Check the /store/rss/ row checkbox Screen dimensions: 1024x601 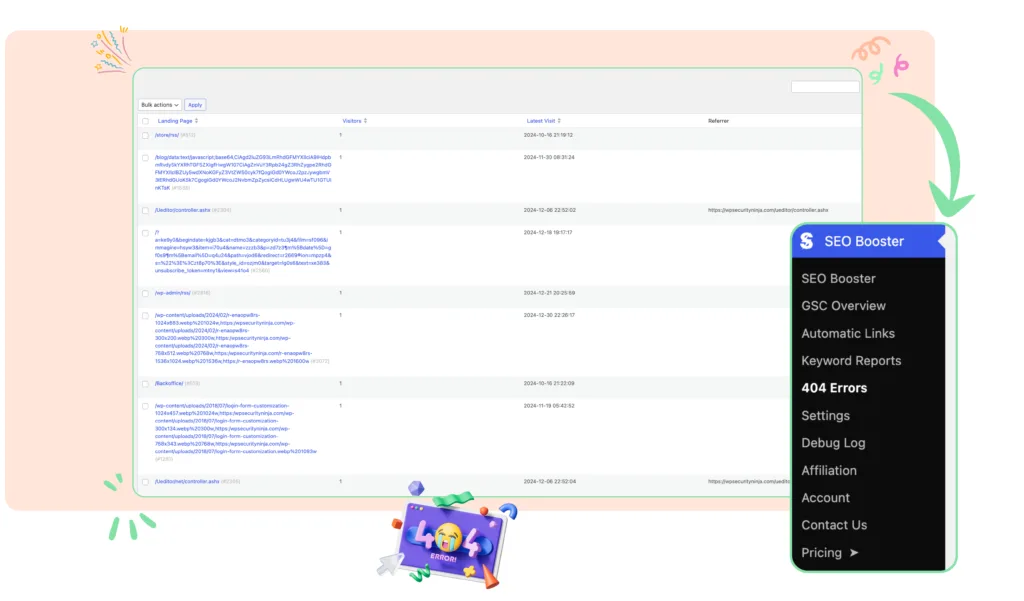(146, 135)
